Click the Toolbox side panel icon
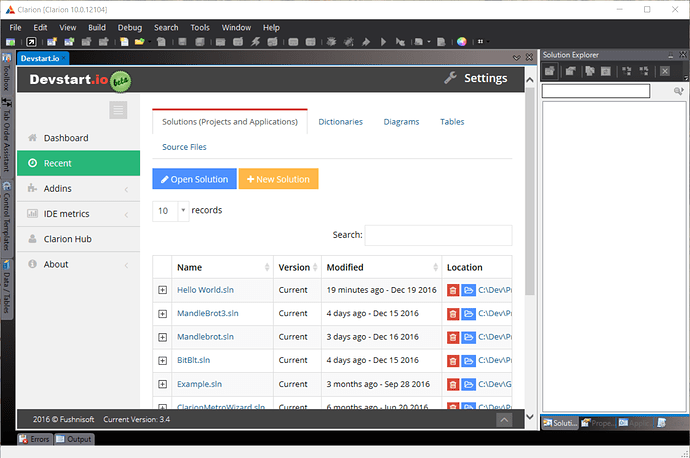Image resolution: width=690 pixels, height=458 pixels. point(7,58)
